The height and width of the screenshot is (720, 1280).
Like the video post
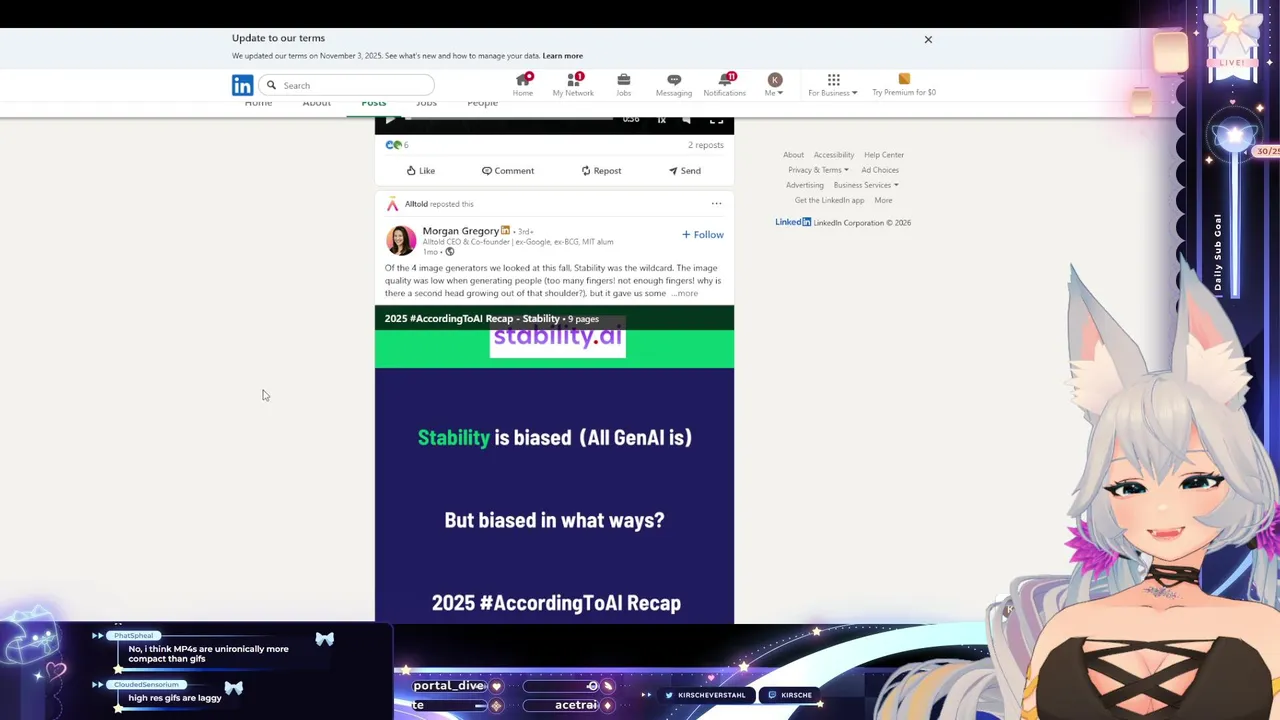[x=420, y=171]
